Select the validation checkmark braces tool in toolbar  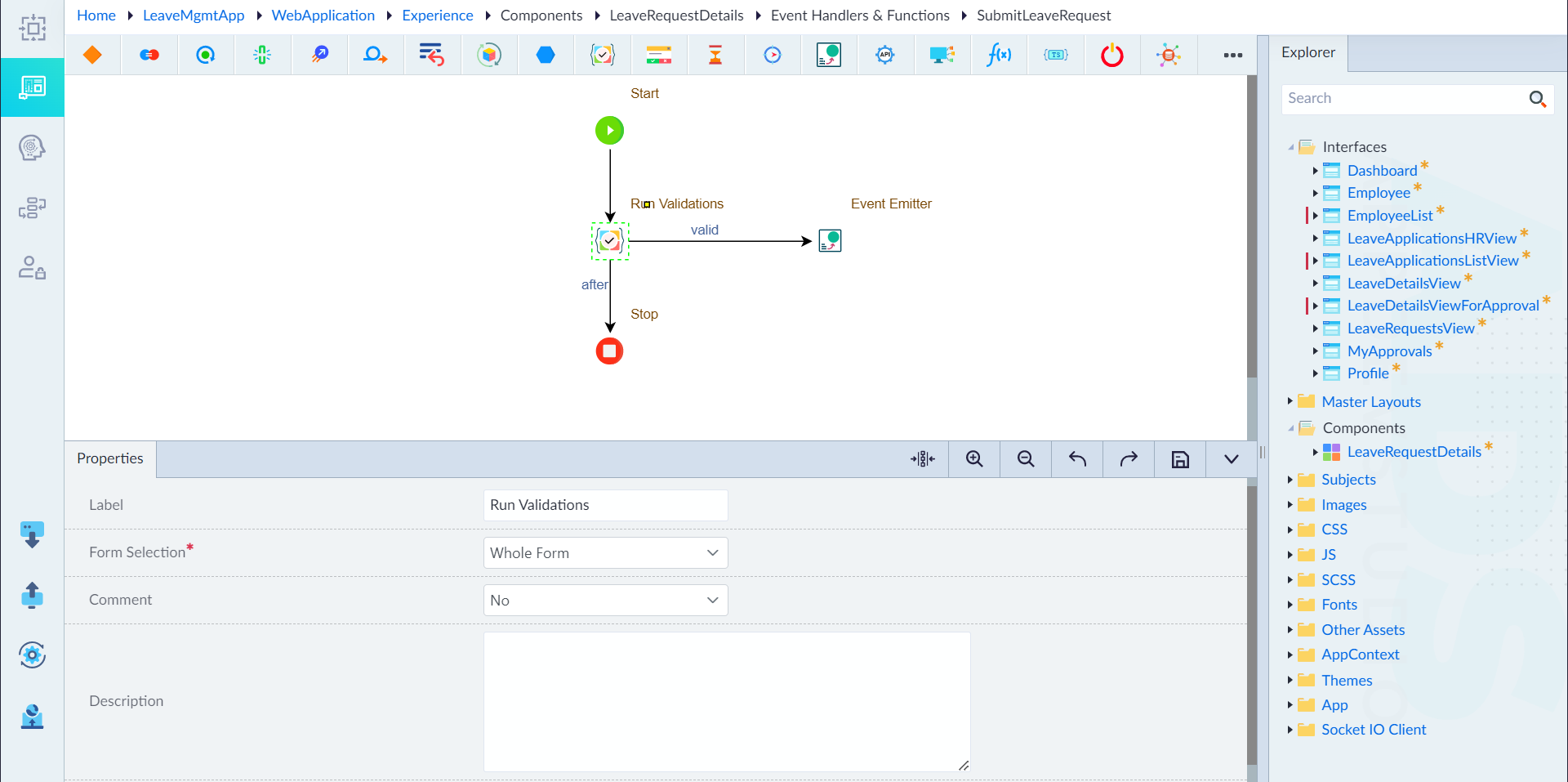coord(603,55)
